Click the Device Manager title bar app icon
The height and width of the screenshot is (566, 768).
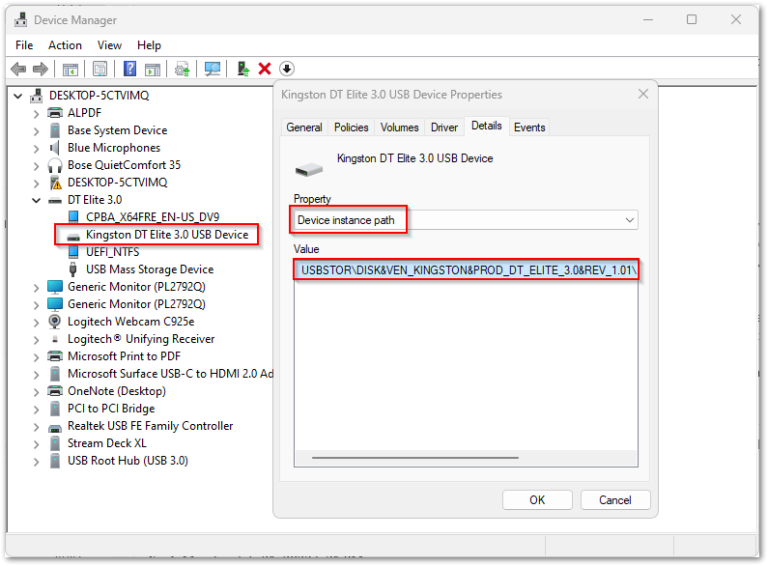coord(21,20)
